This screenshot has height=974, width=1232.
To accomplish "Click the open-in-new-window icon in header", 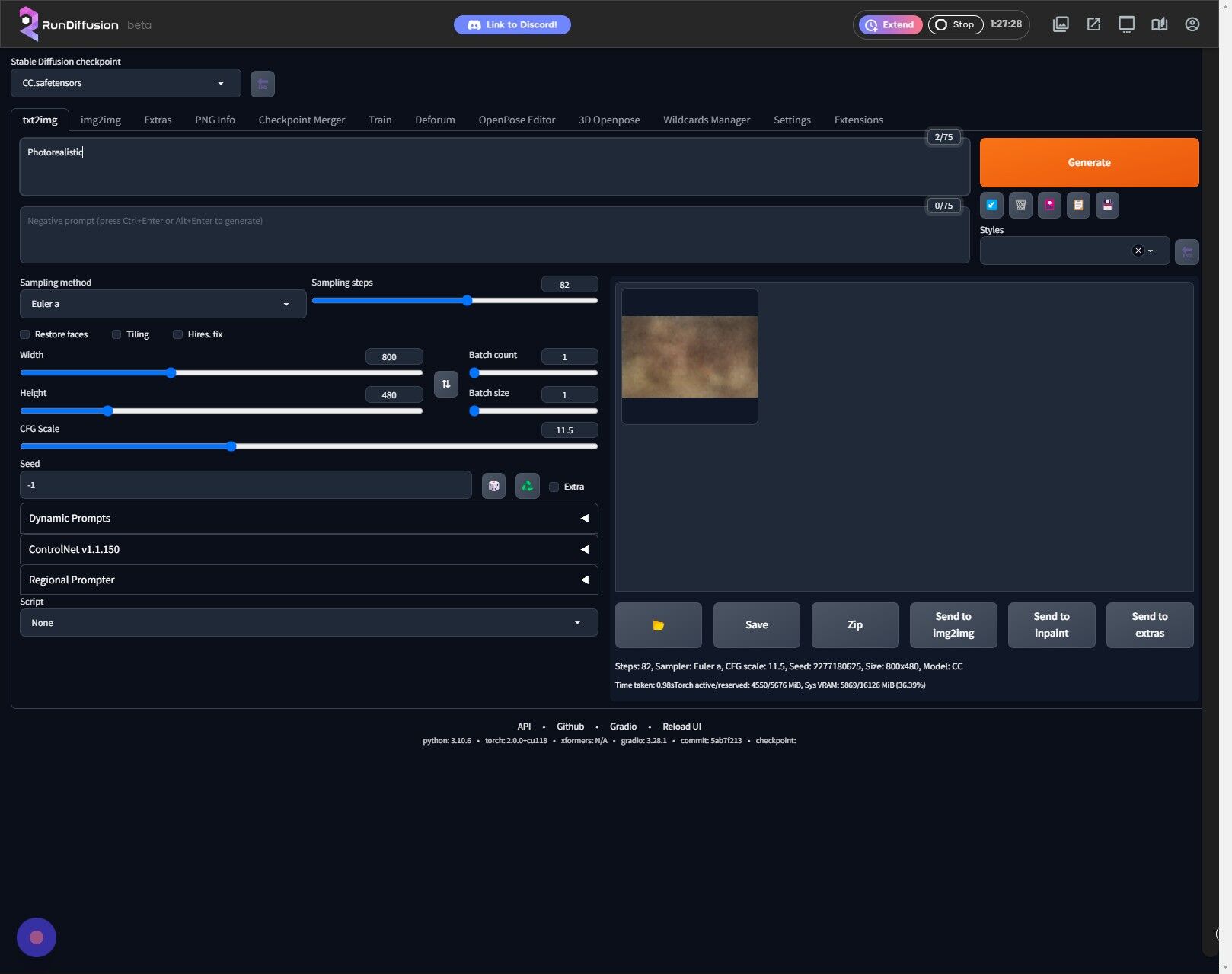I will (x=1093, y=24).
